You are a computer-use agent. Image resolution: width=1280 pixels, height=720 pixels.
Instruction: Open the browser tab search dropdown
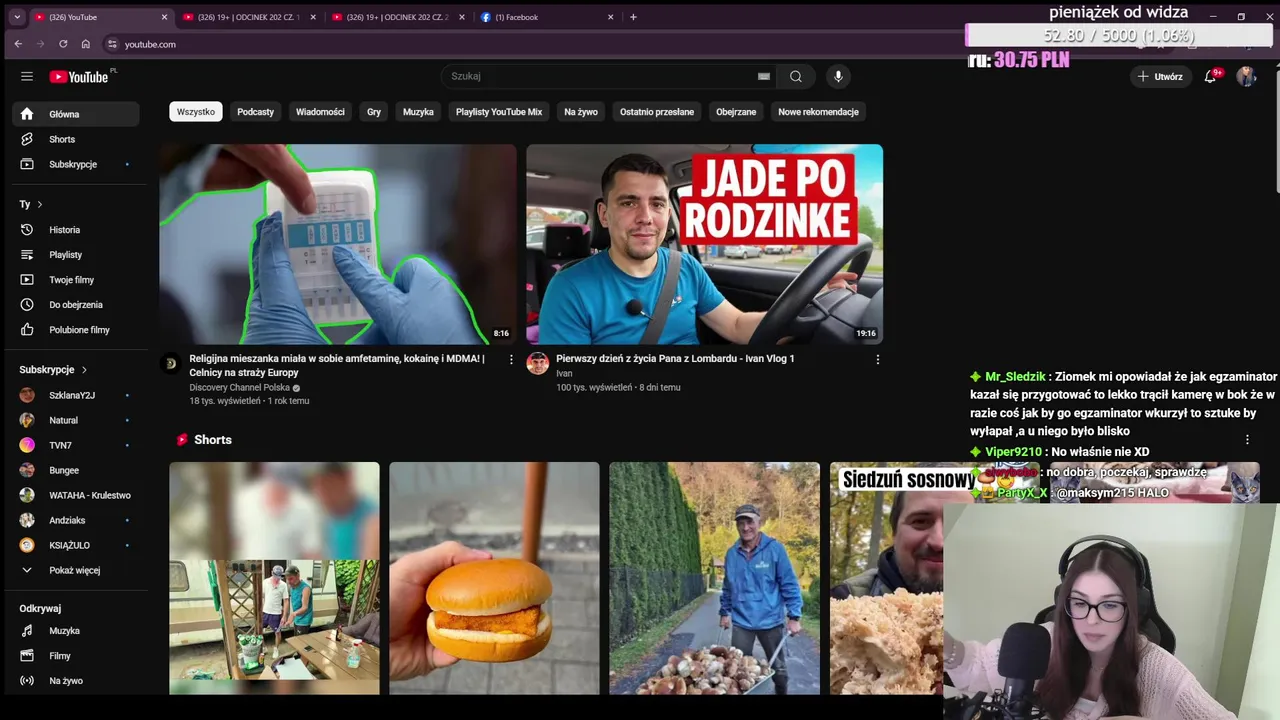tap(16, 17)
